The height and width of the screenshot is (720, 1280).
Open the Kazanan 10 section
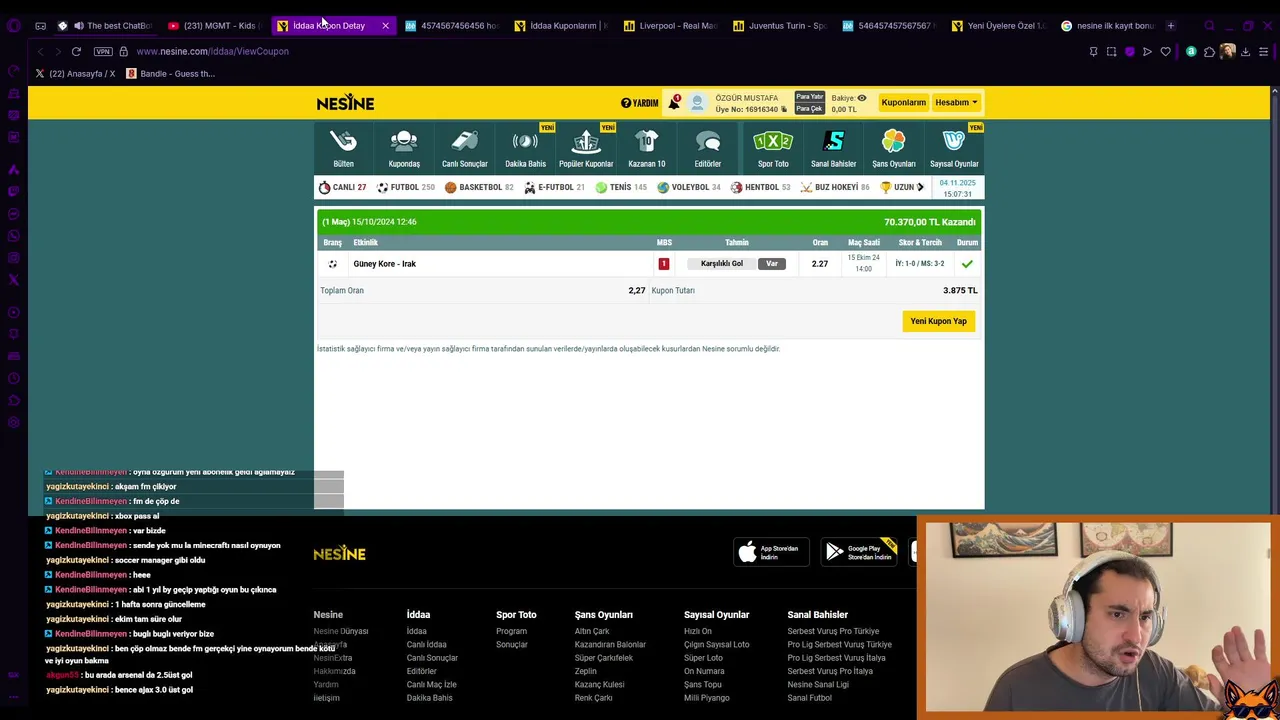(x=647, y=148)
